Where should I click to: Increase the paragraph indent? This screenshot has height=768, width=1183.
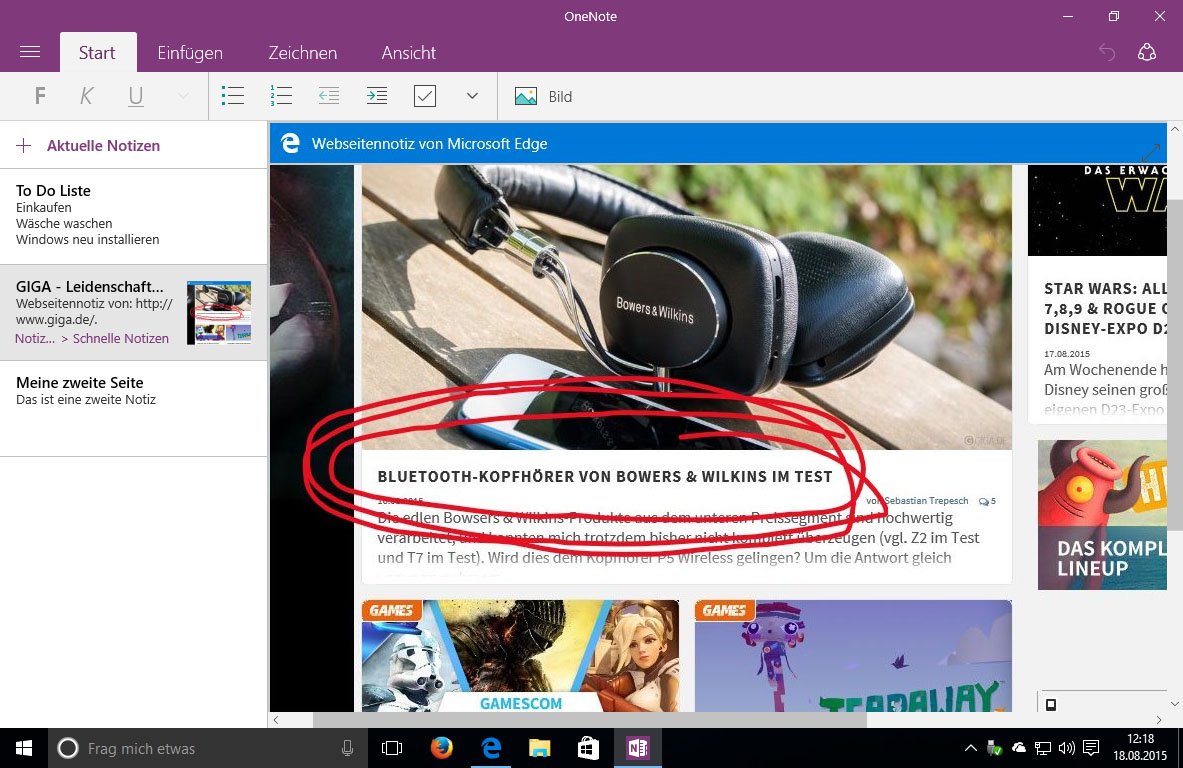(x=376, y=96)
